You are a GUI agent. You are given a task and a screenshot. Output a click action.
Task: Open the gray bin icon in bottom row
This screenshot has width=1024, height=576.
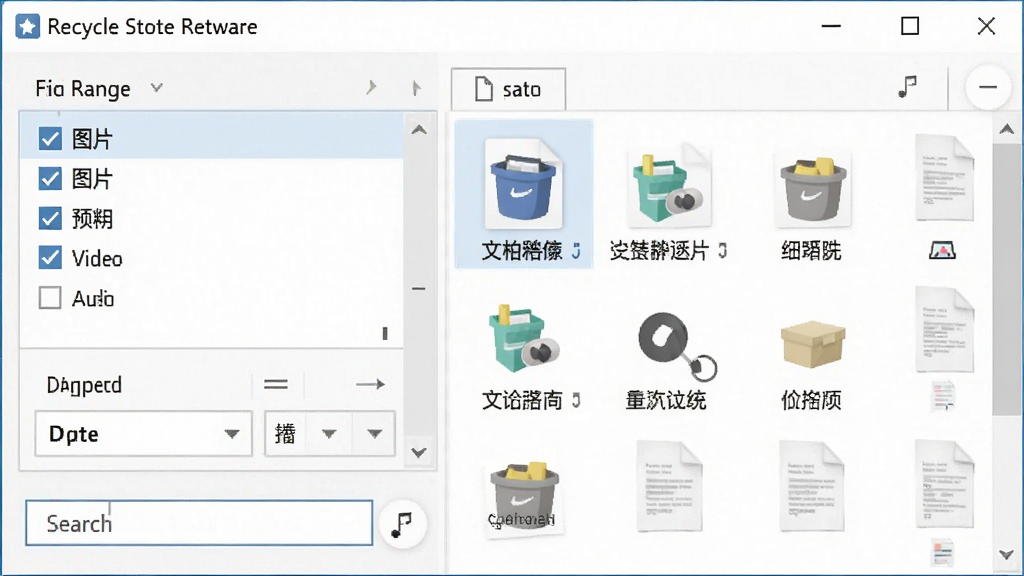coord(524,498)
